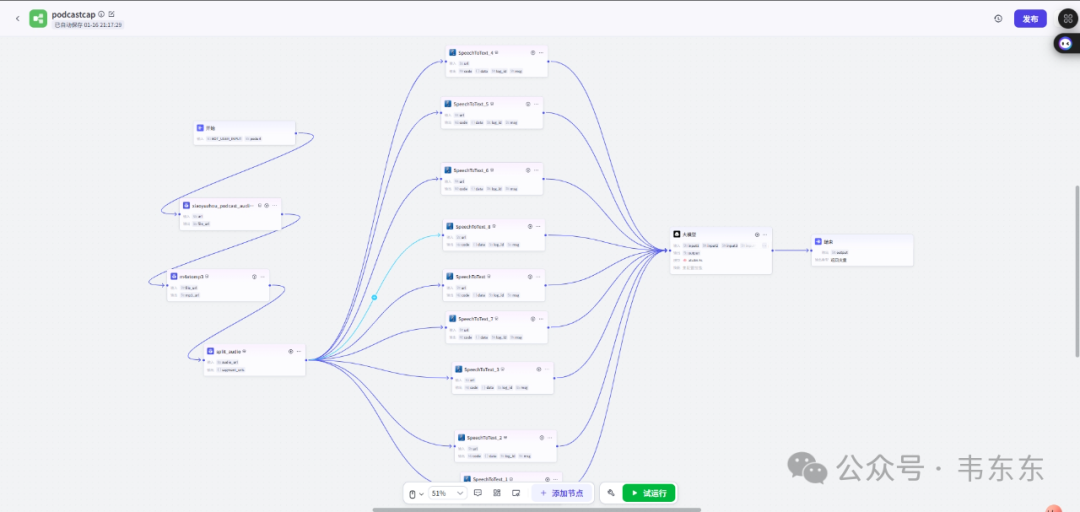Open more options on SpeechToText_5 node

coord(537,104)
